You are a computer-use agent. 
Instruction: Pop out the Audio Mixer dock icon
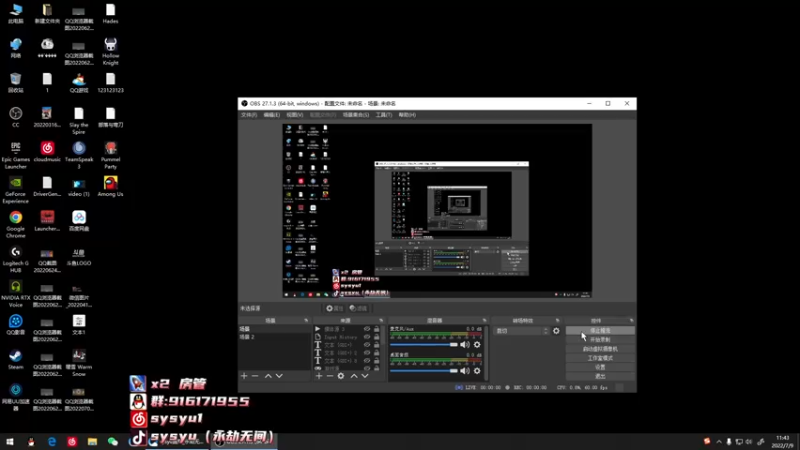point(485,320)
